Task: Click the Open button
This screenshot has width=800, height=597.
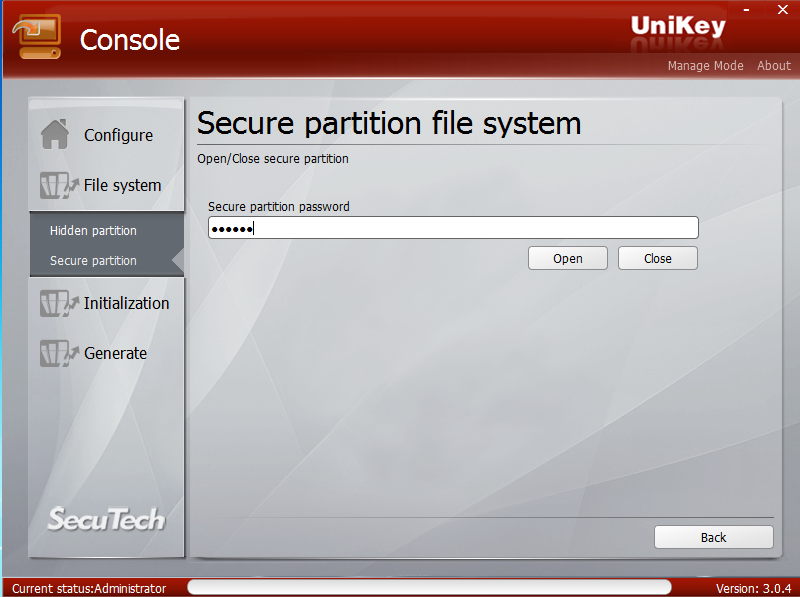Action: [568, 258]
